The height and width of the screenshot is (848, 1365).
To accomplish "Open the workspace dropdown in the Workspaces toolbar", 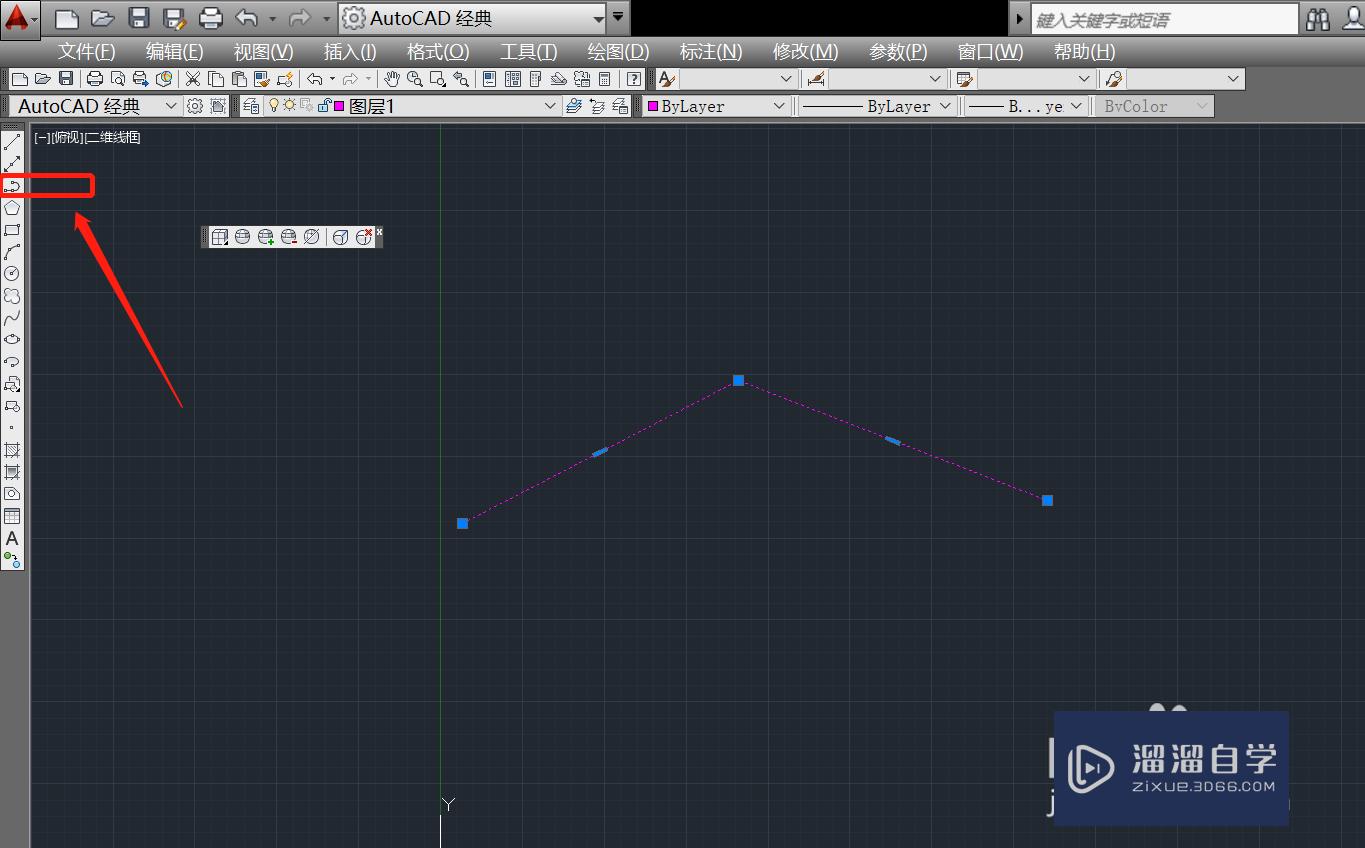I will (x=95, y=106).
